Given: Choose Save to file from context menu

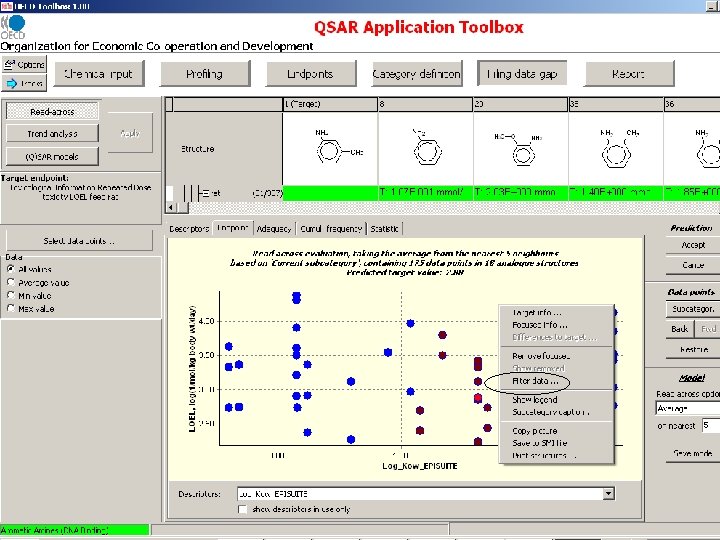Looking at the screenshot, I should coord(540,443).
